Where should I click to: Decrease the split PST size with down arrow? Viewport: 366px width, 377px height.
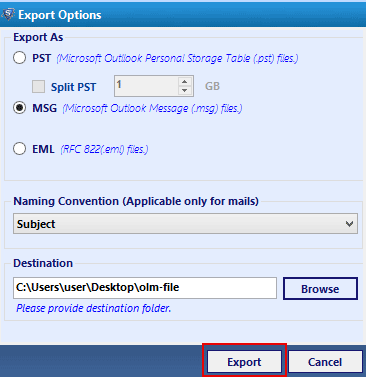(x=185, y=90)
